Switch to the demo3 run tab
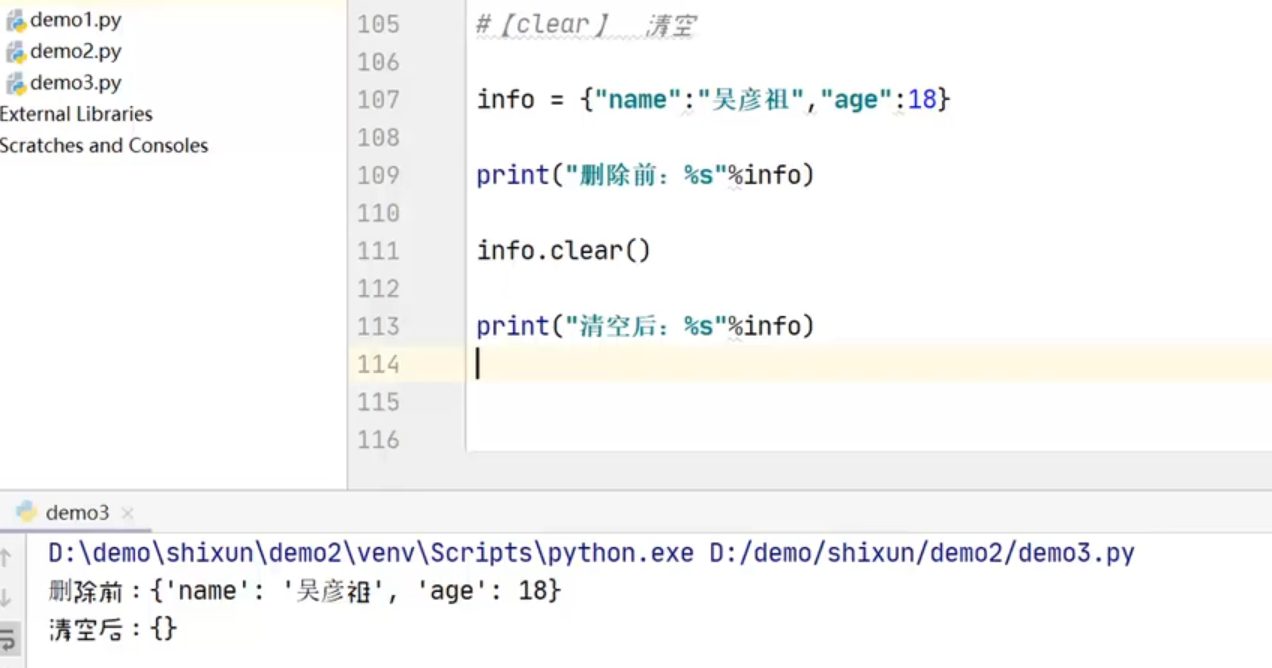Screen dimensions: 1272x668 77,513
